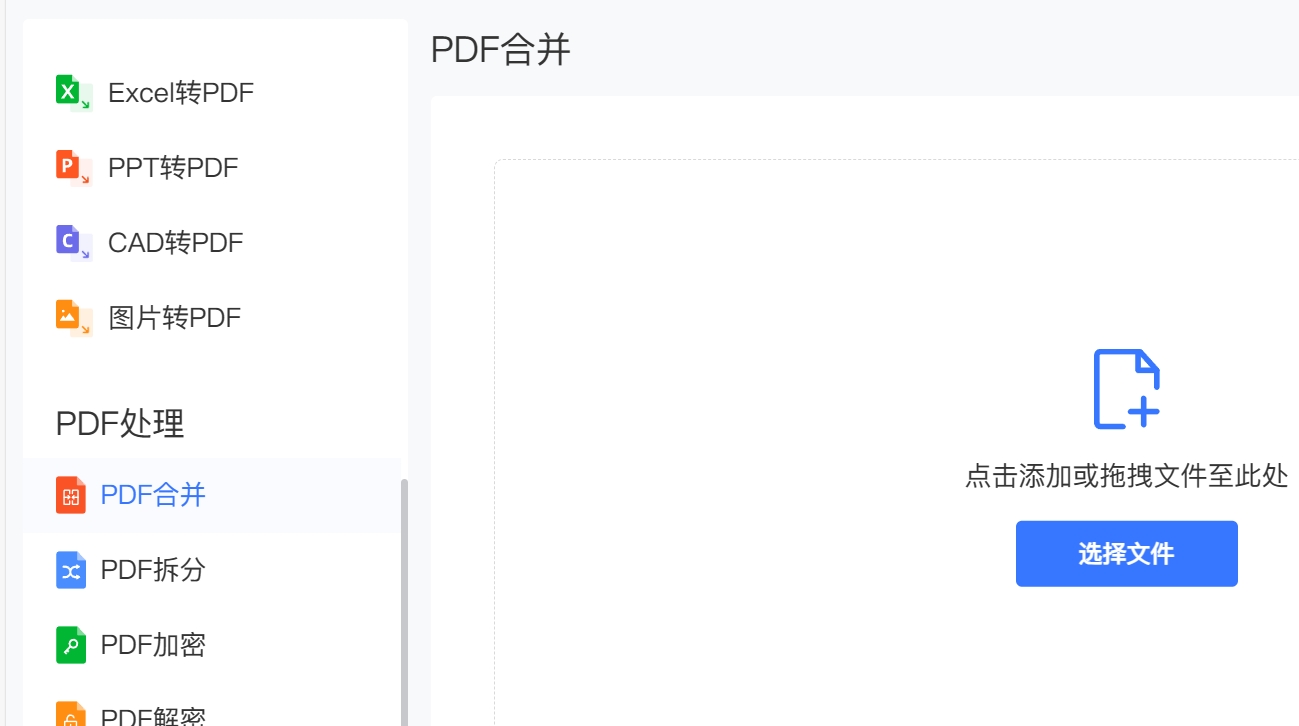Click the PDF加密 green lock icon

(x=70, y=645)
